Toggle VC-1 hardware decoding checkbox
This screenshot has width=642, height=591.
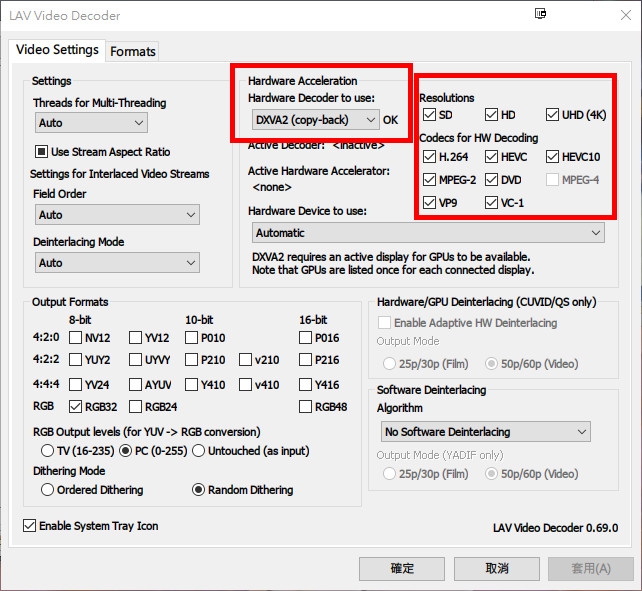(x=491, y=202)
